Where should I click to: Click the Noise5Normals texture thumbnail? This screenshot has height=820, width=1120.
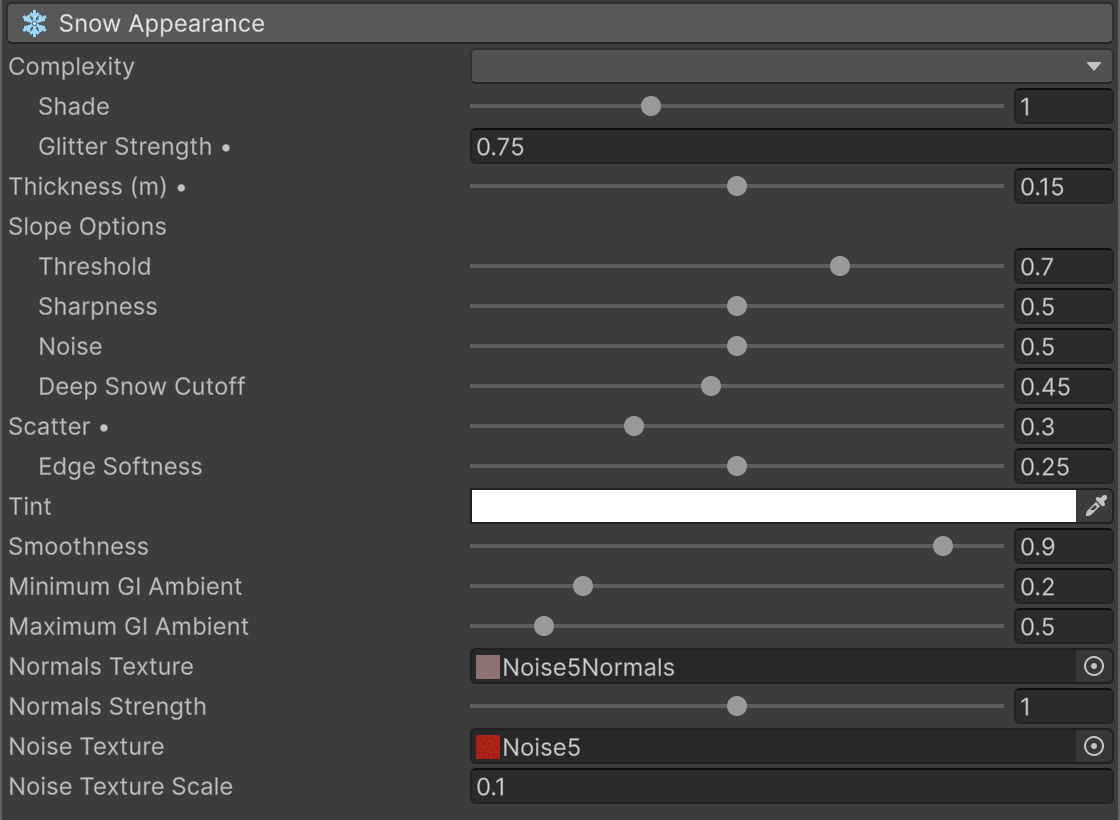click(487, 667)
